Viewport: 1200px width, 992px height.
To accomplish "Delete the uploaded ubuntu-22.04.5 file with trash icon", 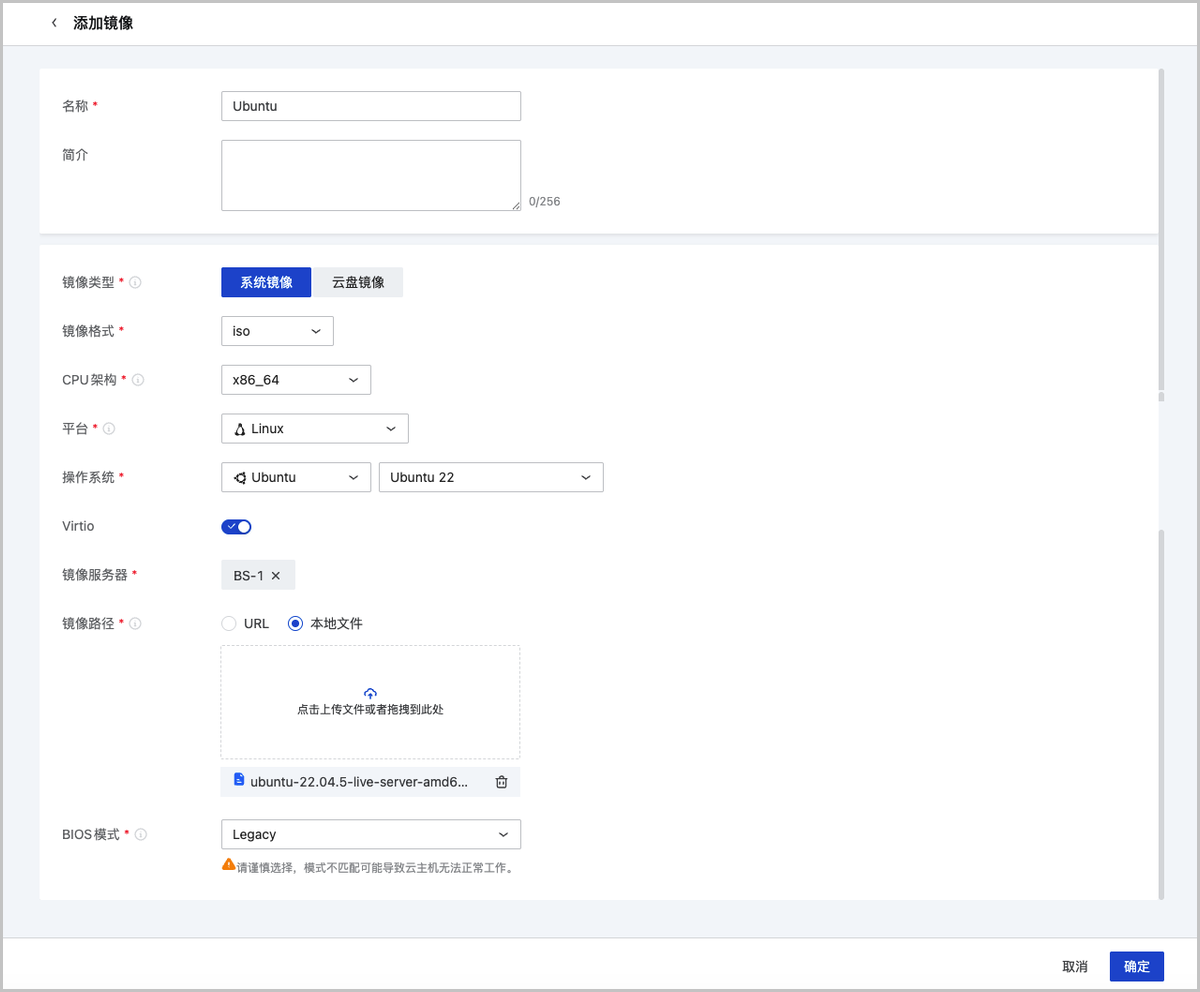I will pos(501,782).
